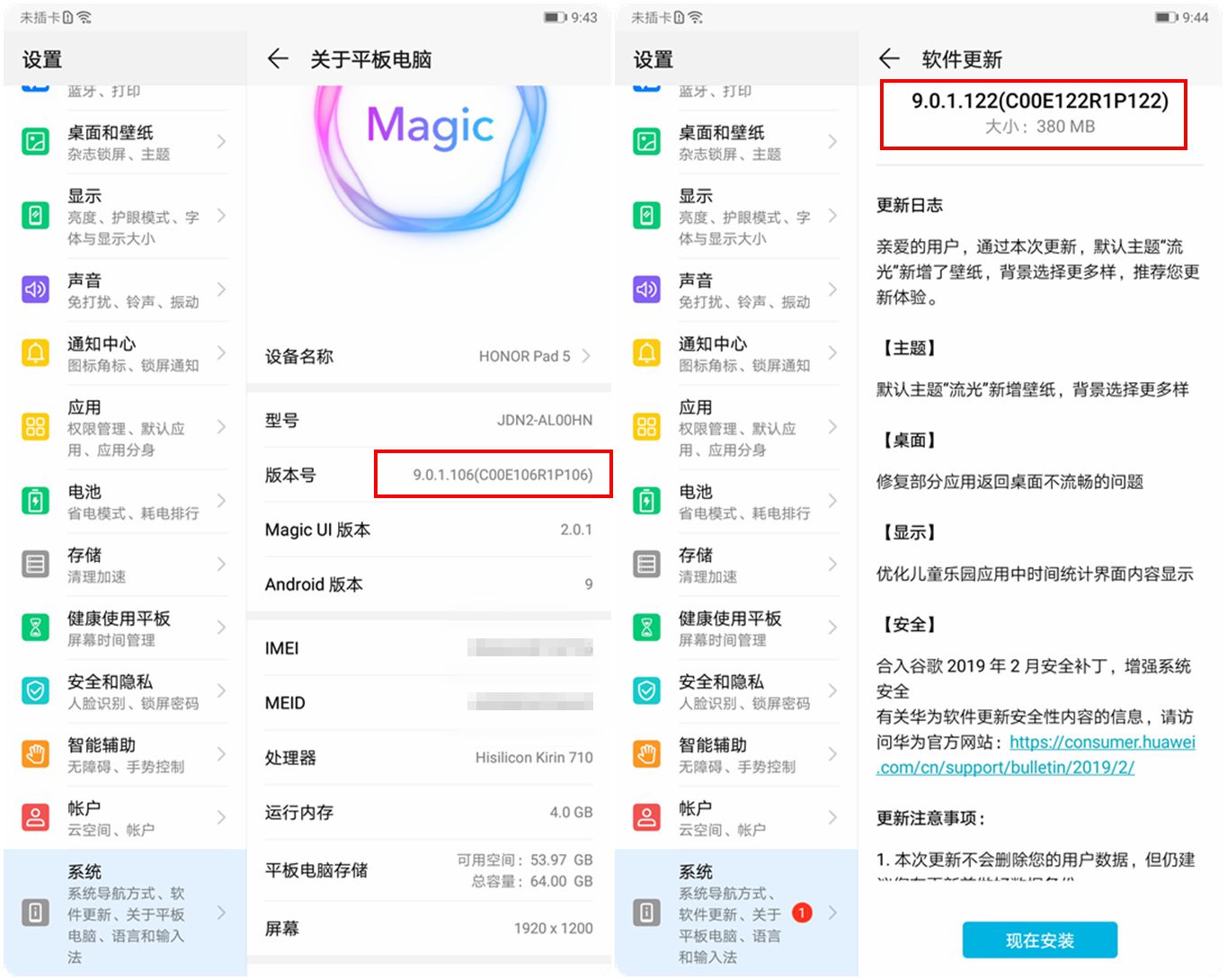Expand the 系统 entry with chevron
Image resolution: width=1227 pixels, height=980 pixels.
click(x=222, y=911)
